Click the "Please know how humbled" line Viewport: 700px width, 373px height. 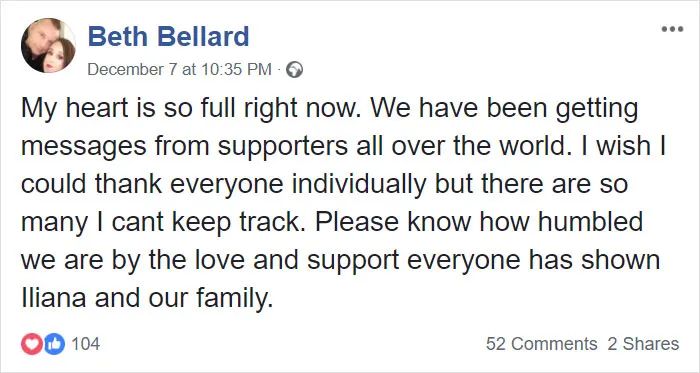click(x=479, y=222)
